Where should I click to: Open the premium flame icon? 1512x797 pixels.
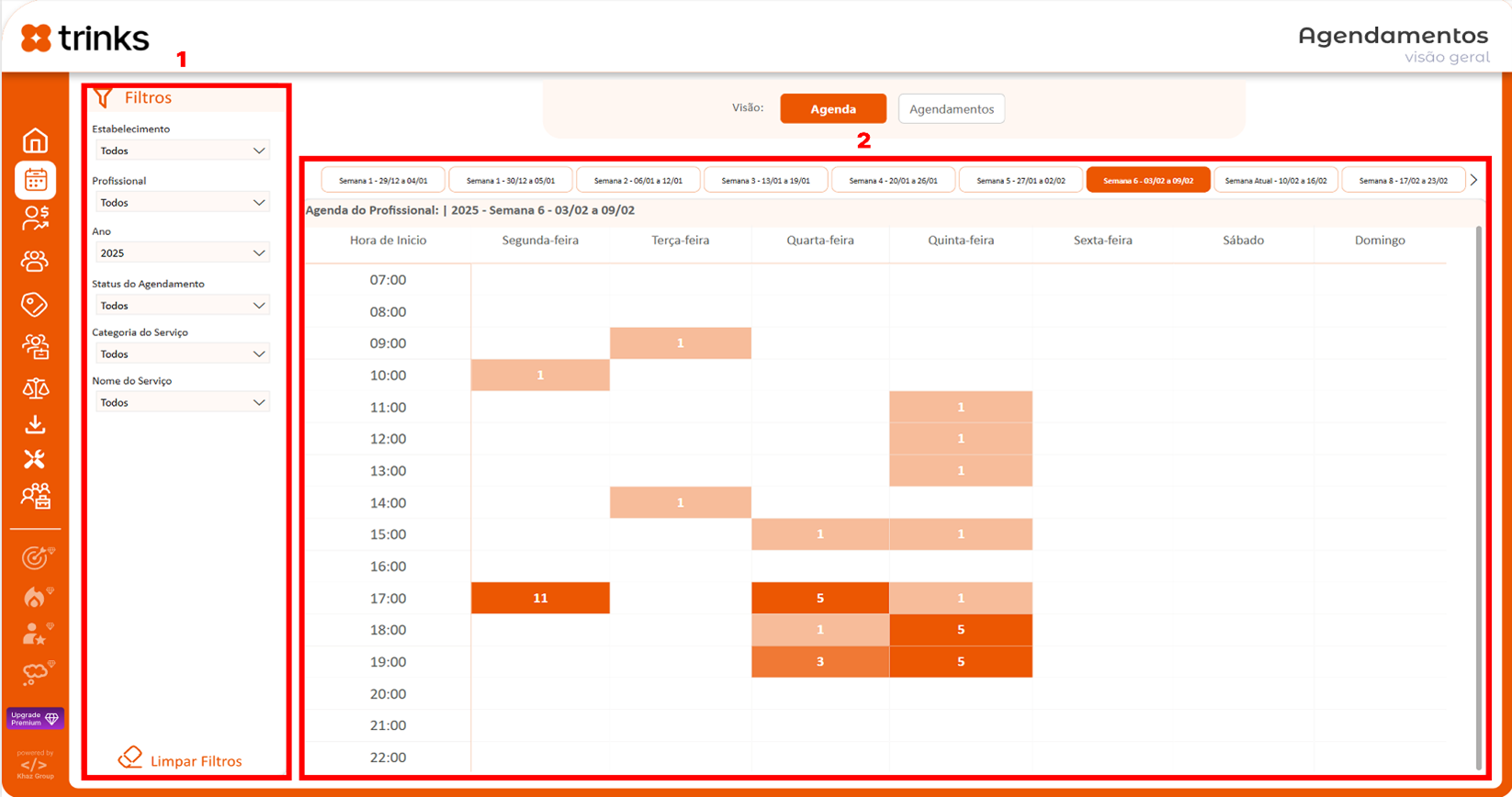[x=36, y=597]
